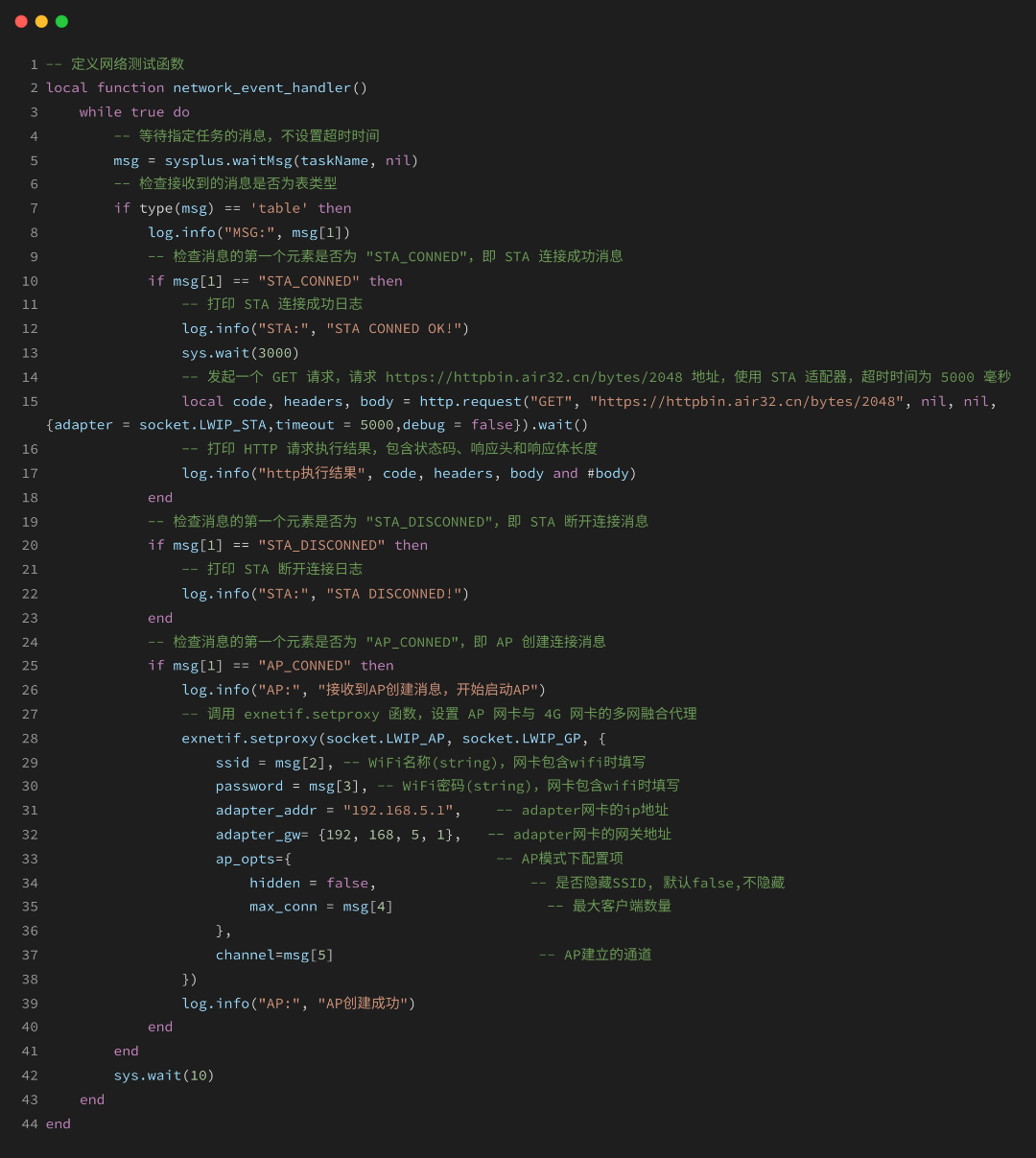This screenshot has width=1036, height=1158.
Task: Click the final end keyword on line 44
Action: coord(59,1123)
